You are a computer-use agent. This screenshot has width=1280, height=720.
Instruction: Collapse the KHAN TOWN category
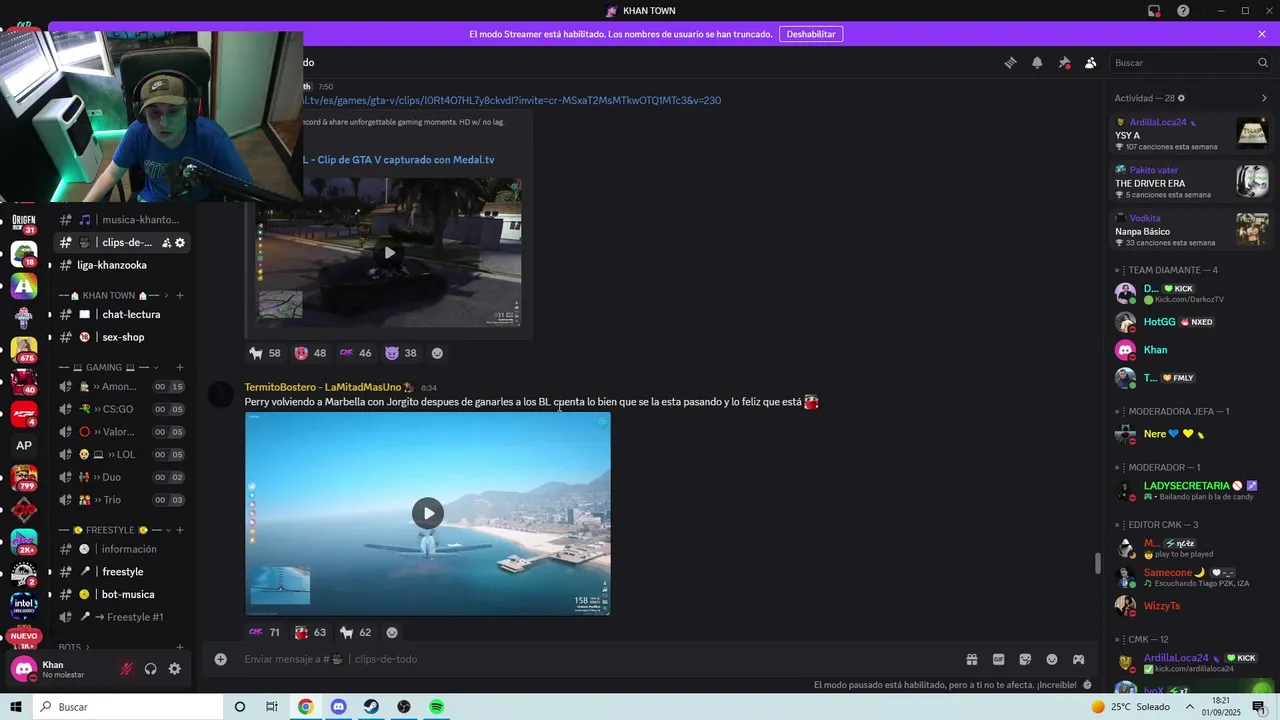tap(110, 295)
